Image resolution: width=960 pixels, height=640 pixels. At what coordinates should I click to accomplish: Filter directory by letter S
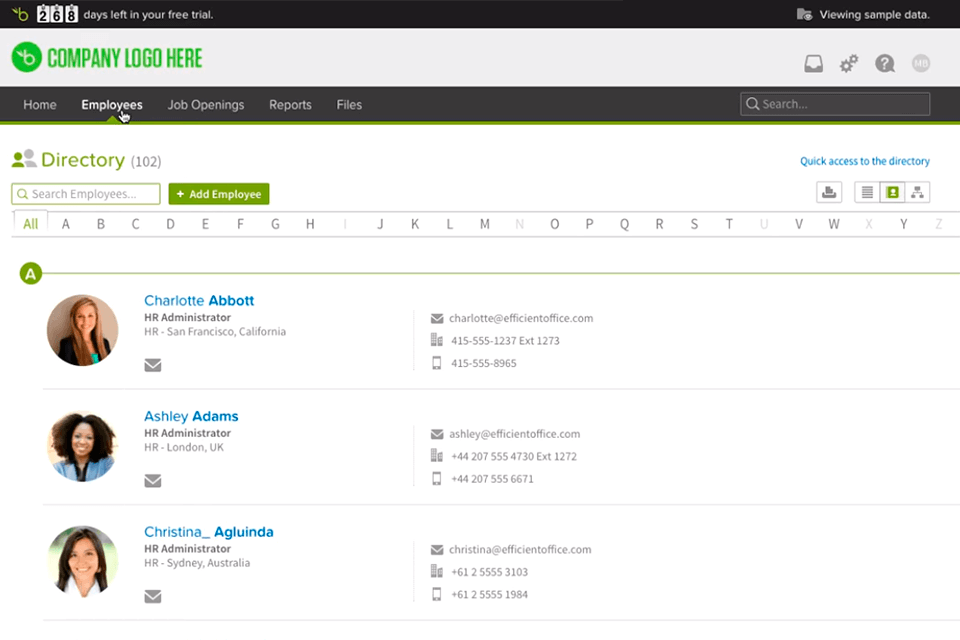[x=694, y=224]
